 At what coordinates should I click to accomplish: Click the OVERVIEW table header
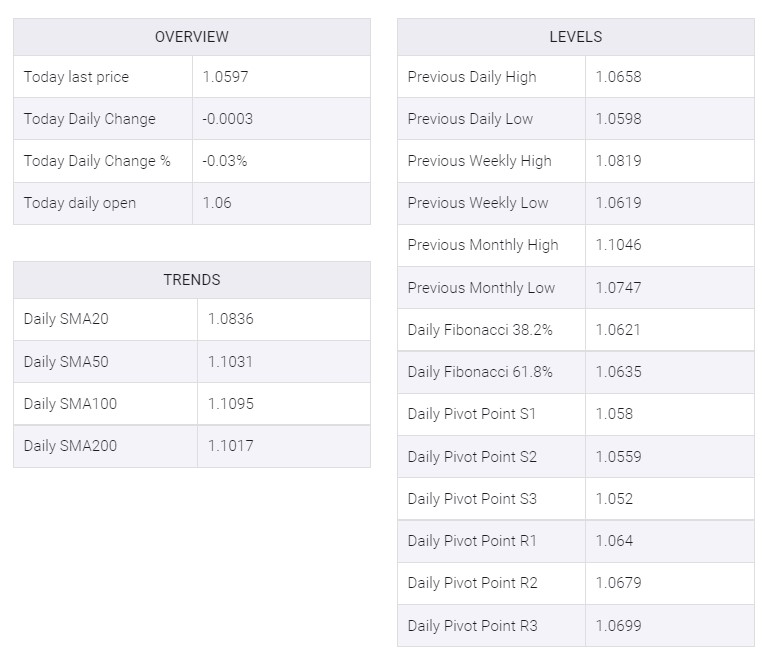click(192, 37)
